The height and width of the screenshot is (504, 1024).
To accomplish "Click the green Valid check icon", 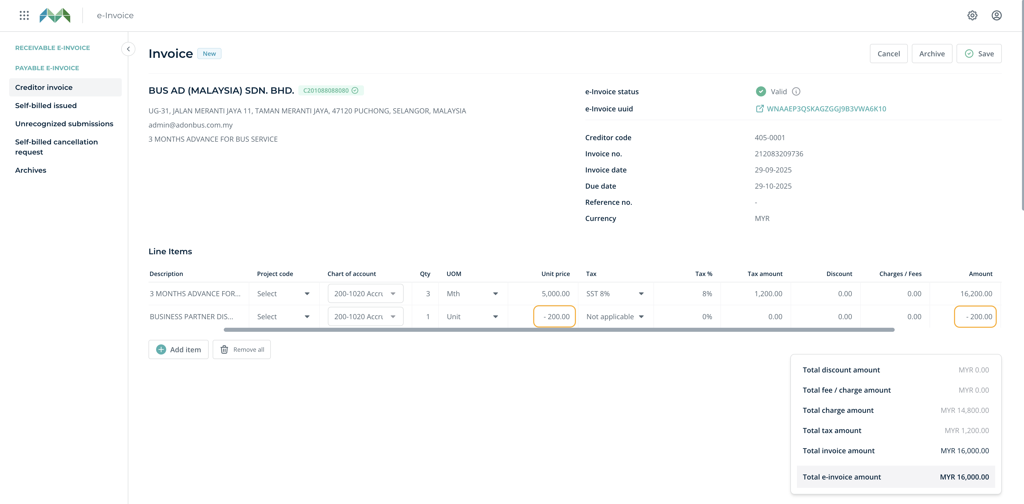I will click(x=761, y=91).
